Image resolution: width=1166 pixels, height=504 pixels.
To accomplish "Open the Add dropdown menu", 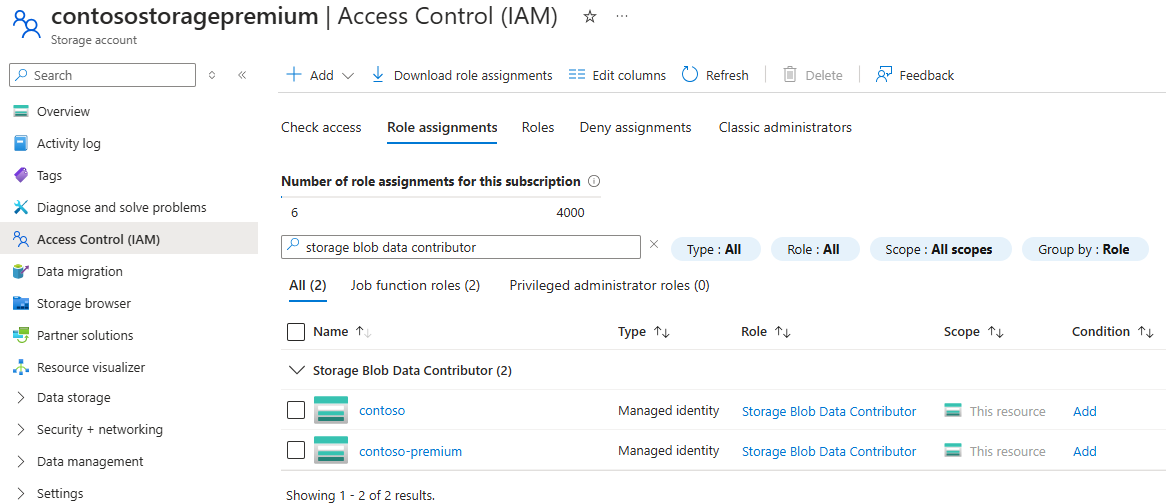I will pos(321,75).
